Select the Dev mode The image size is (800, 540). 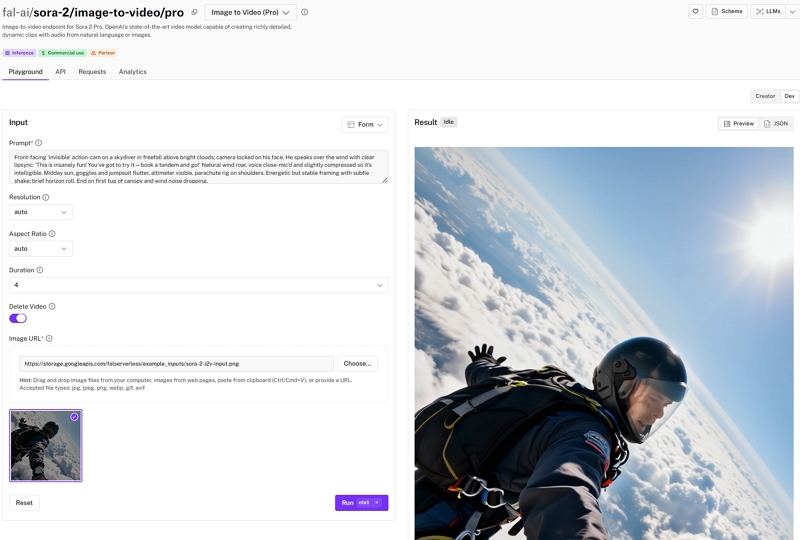tap(789, 96)
